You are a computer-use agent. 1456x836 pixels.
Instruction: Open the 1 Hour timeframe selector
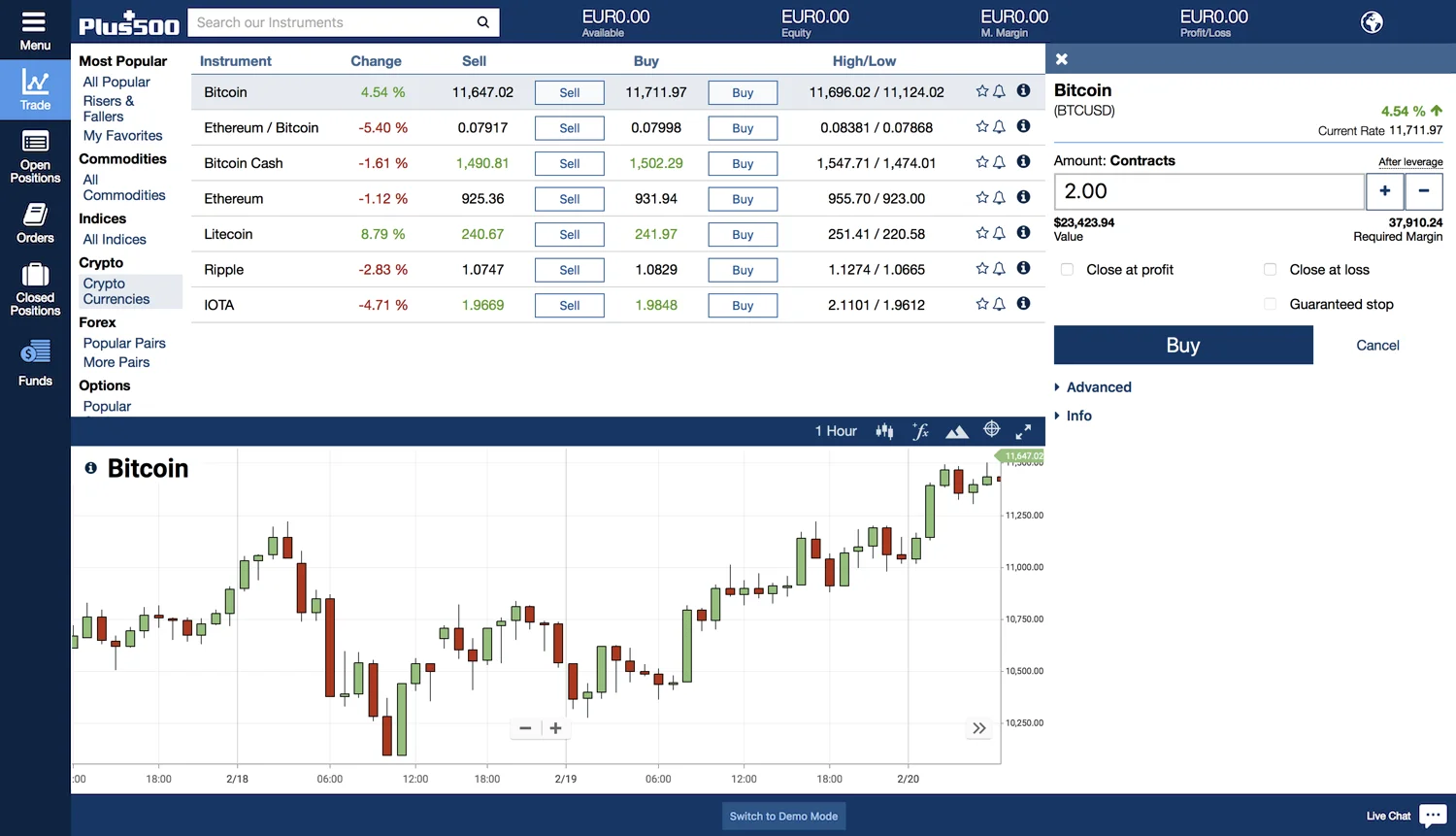tap(836, 430)
